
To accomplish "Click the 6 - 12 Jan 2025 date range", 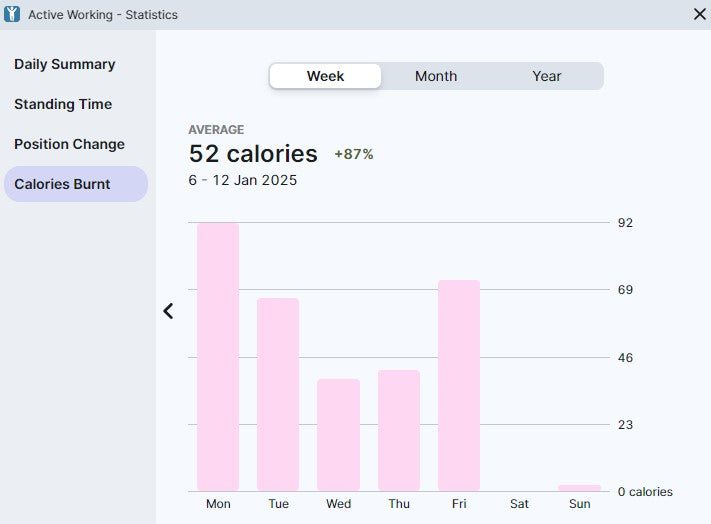I will pyautogui.click(x=243, y=180).
